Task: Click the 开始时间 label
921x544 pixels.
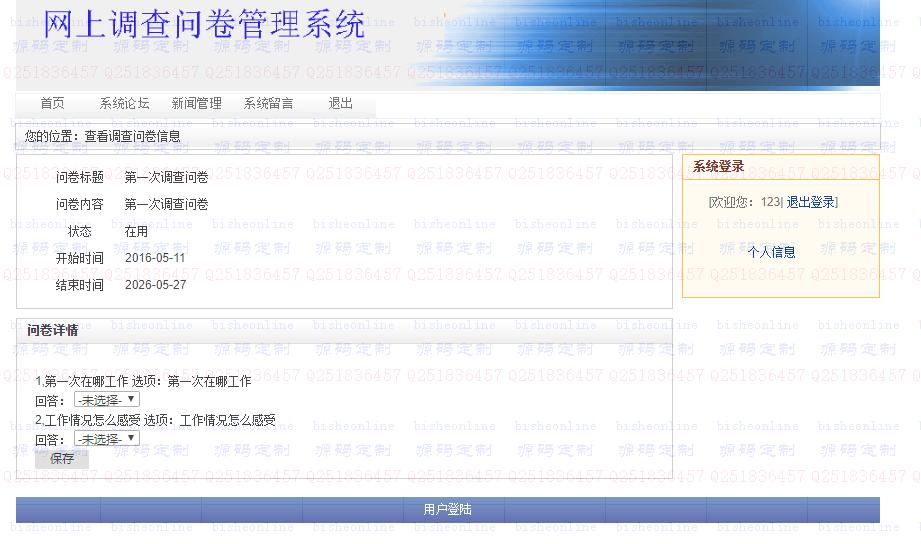Action: click(79, 258)
